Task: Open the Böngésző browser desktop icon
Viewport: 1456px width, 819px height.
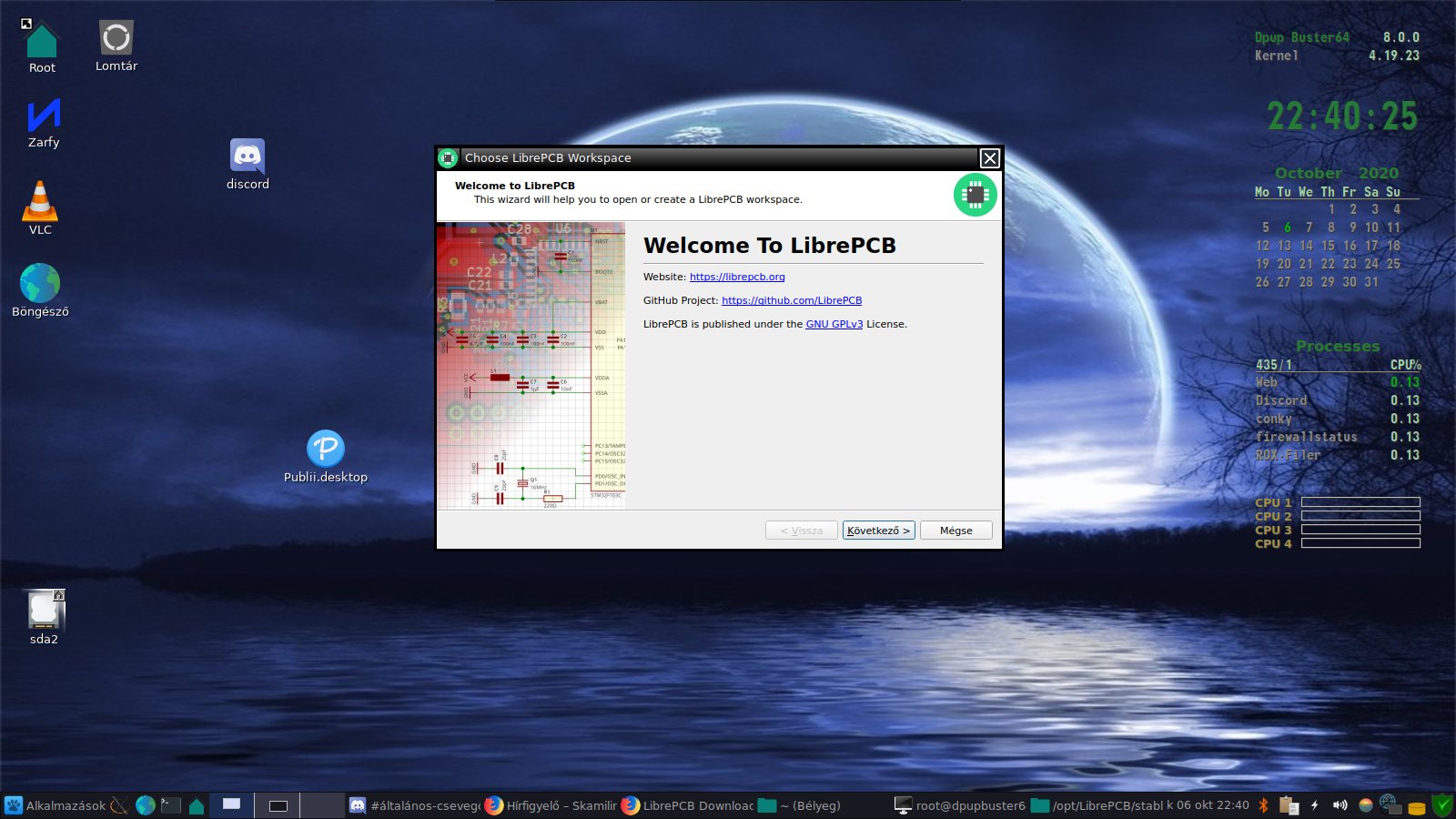Action: tap(40, 289)
